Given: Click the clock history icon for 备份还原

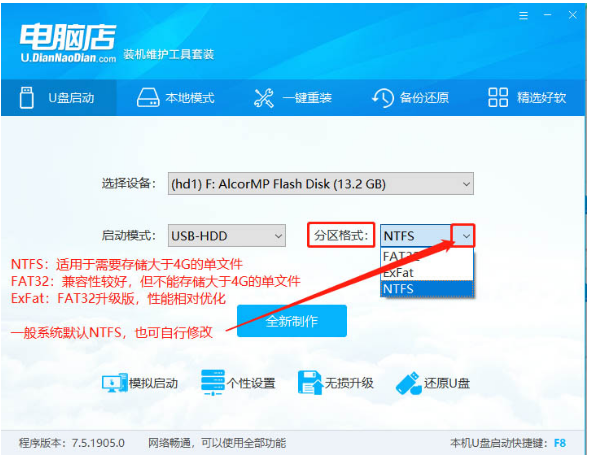Looking at the screenshot, I should (383, 98).
